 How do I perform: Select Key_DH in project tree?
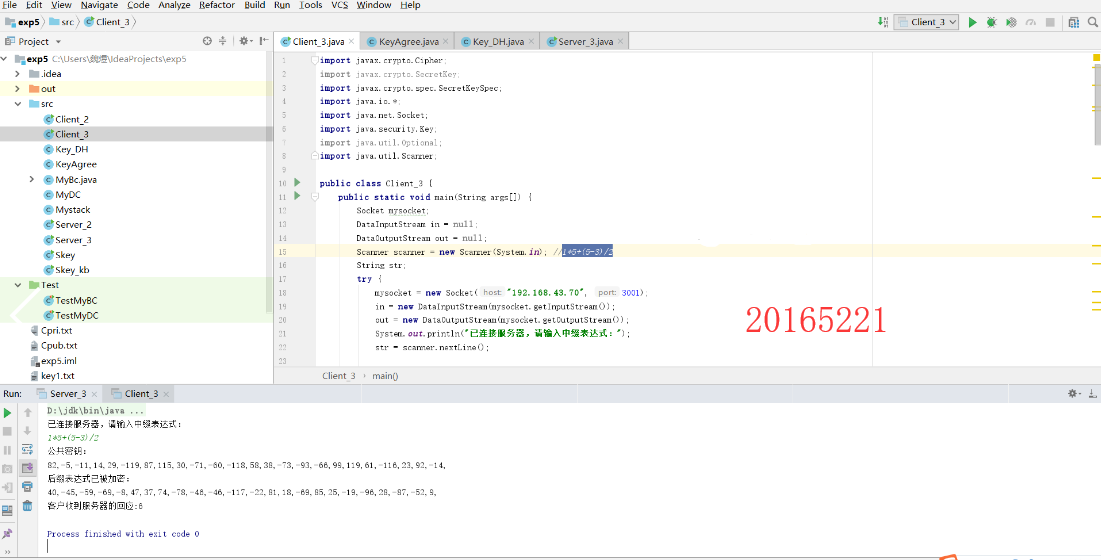pyautogui.click(x=72, y=149)
